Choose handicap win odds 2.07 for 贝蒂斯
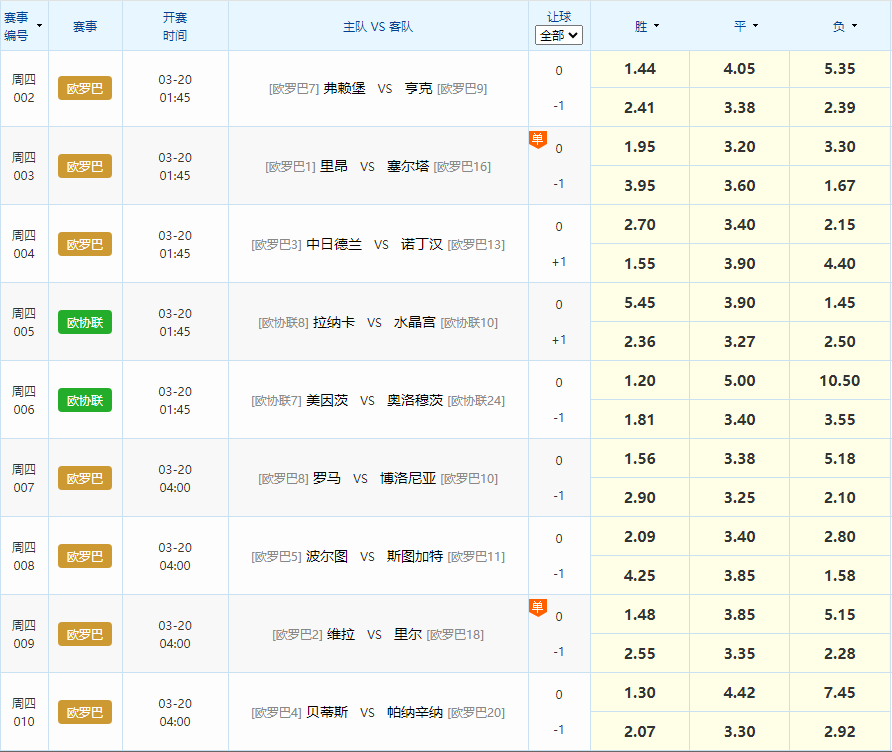 (x=640, y=731)
